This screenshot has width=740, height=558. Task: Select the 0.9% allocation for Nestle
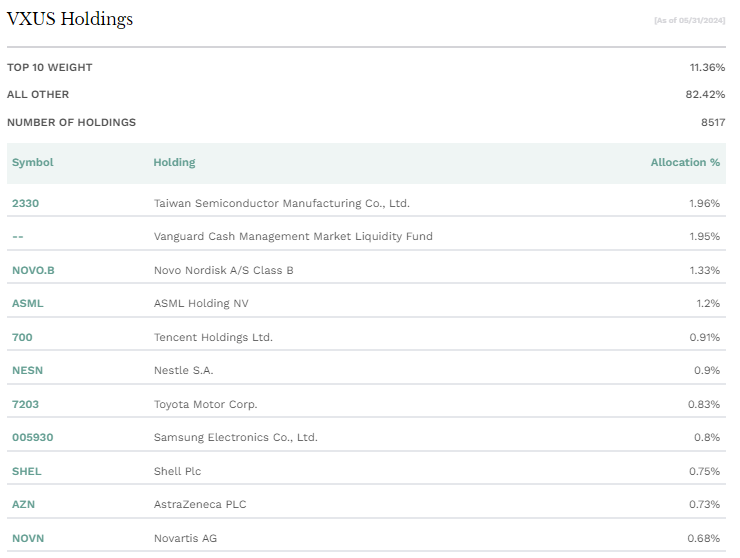coord(707,371)
